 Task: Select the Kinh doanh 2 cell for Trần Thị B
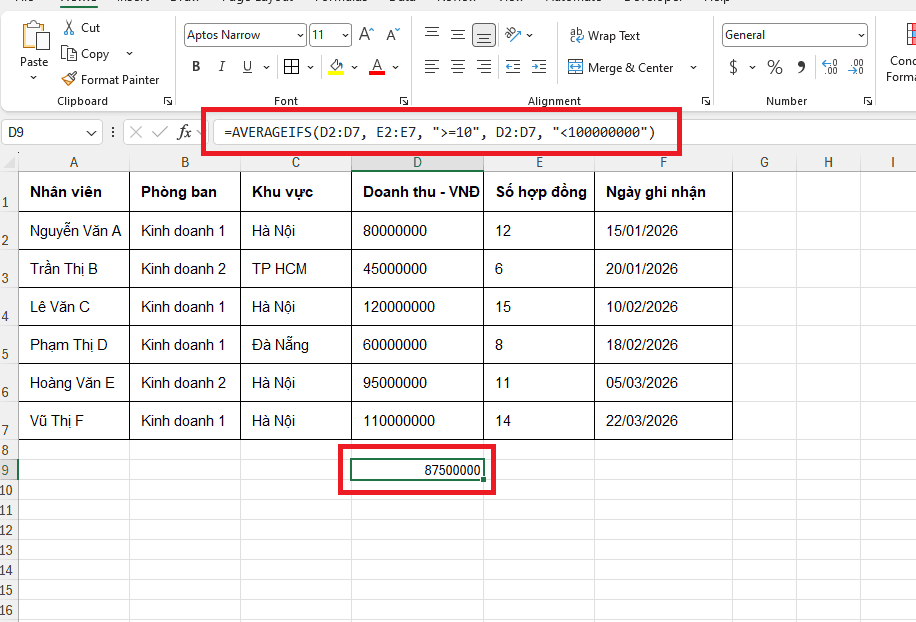(185, 269)
